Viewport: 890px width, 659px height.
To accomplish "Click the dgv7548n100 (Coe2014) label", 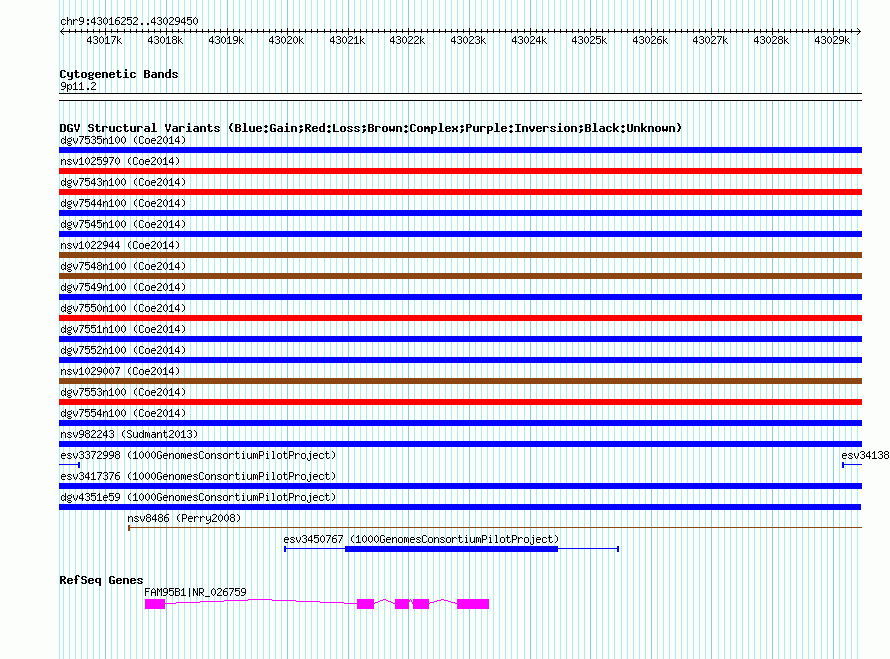I will 123,266.
